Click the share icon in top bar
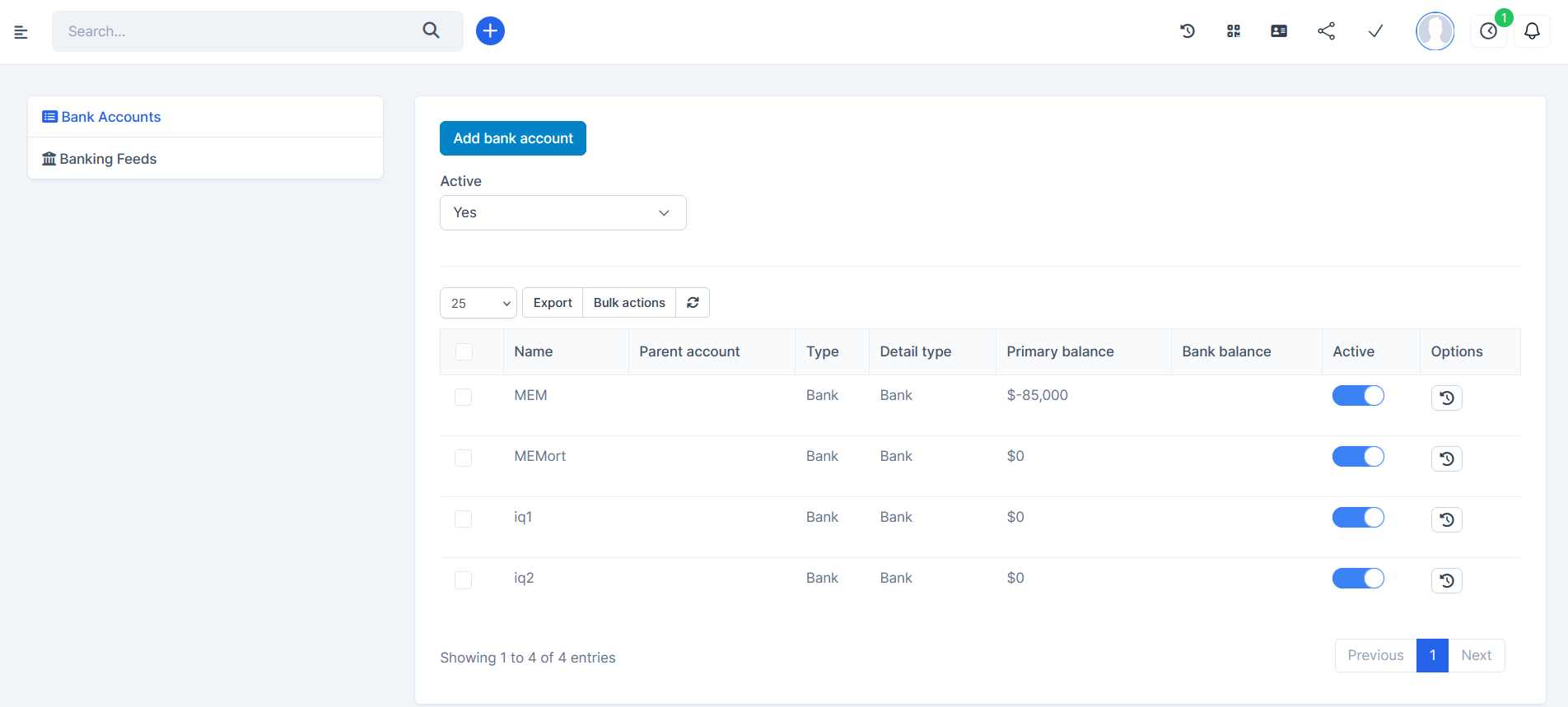Image resolution: width=1568 pixels, height=707 pixels. coord(1326,31)
